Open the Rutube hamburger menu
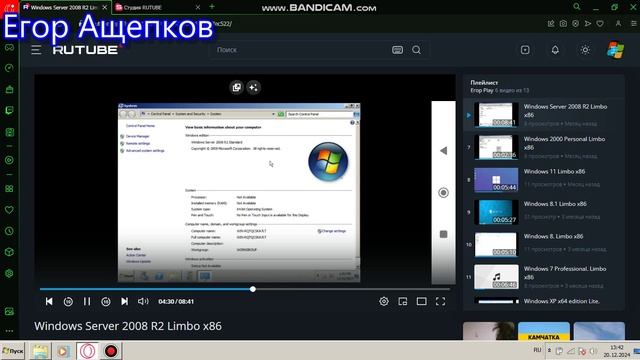Viewport: 640px width, 360px height. 36,50
